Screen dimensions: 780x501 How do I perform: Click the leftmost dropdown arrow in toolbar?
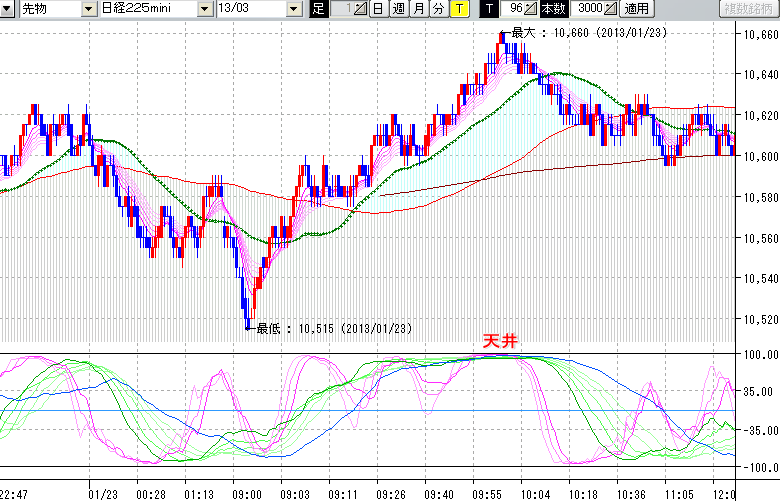7,9
